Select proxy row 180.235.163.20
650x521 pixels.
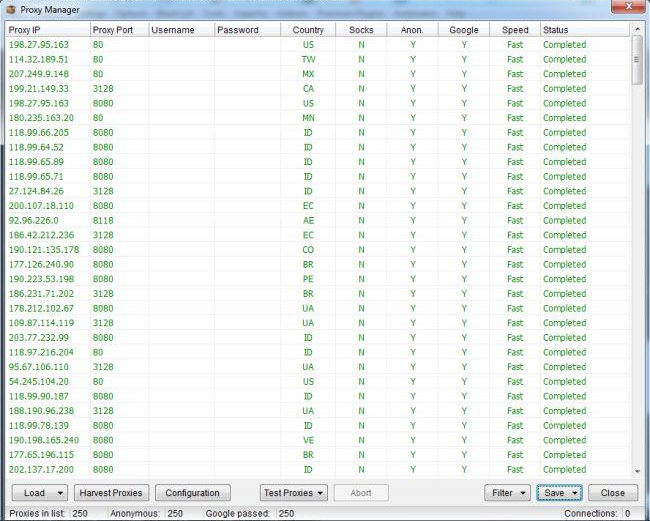click(x=318, y=118)
